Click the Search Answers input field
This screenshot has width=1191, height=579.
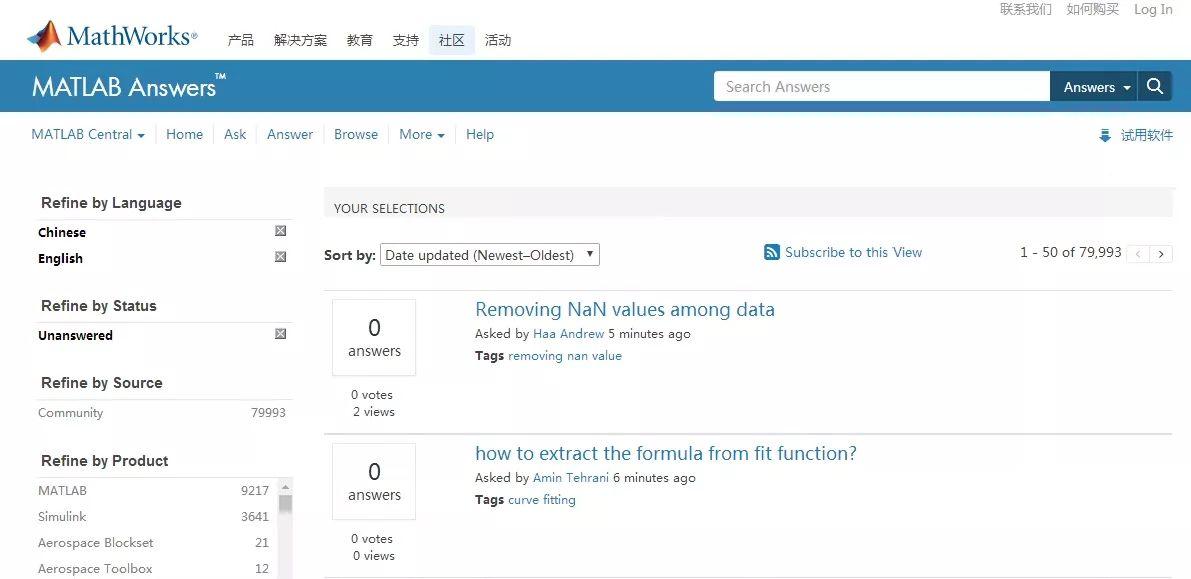click(881, 87)
